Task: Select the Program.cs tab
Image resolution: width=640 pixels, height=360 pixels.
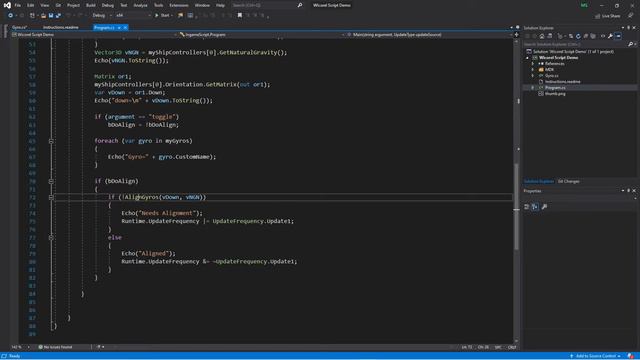Action: pyautogui.click(x=104, y=27)
